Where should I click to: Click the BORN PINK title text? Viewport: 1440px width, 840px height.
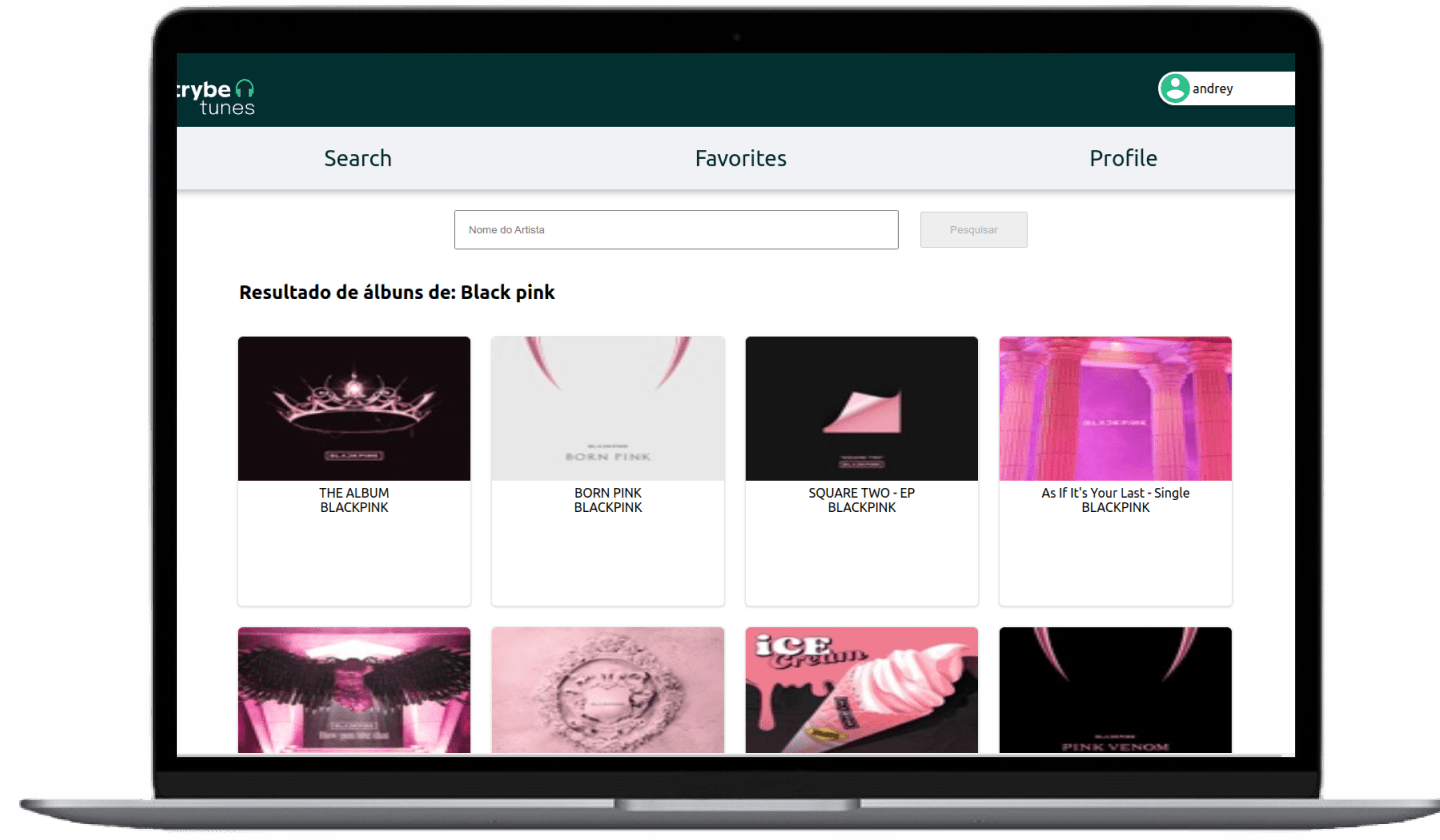[608, 493]
